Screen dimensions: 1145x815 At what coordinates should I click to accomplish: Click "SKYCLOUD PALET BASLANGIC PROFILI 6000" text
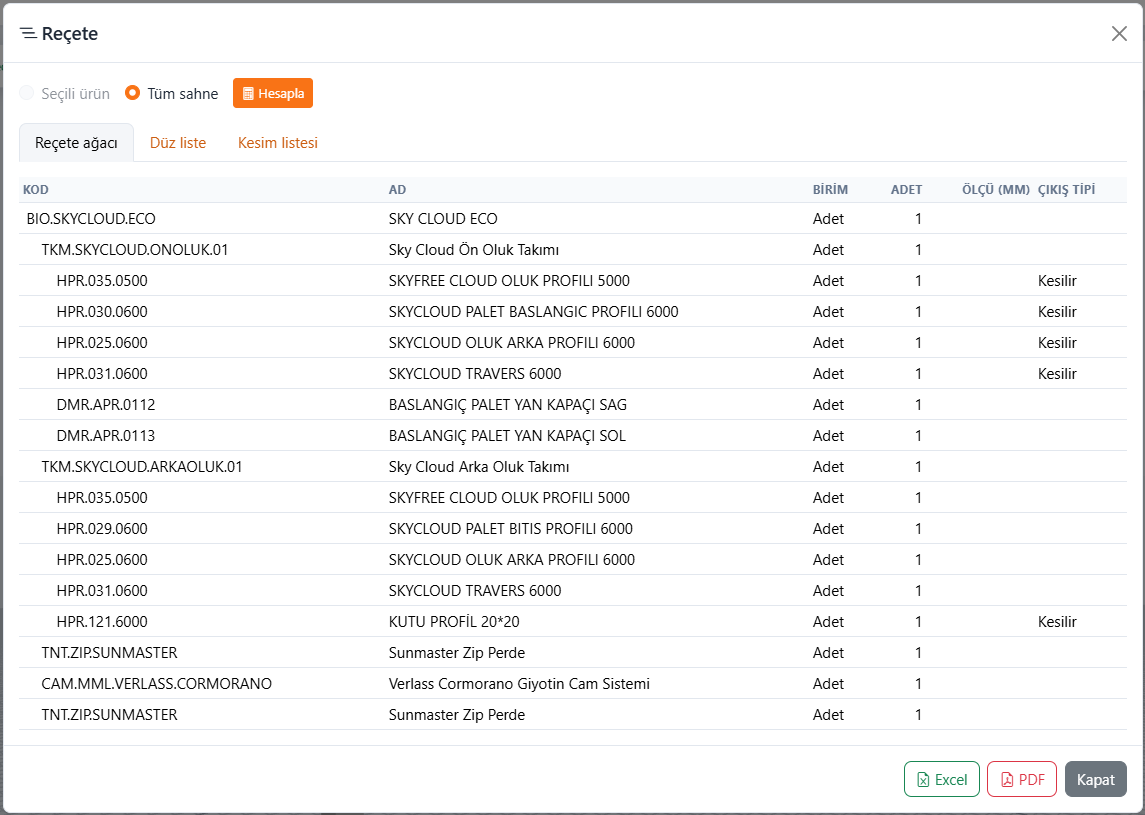534,312
